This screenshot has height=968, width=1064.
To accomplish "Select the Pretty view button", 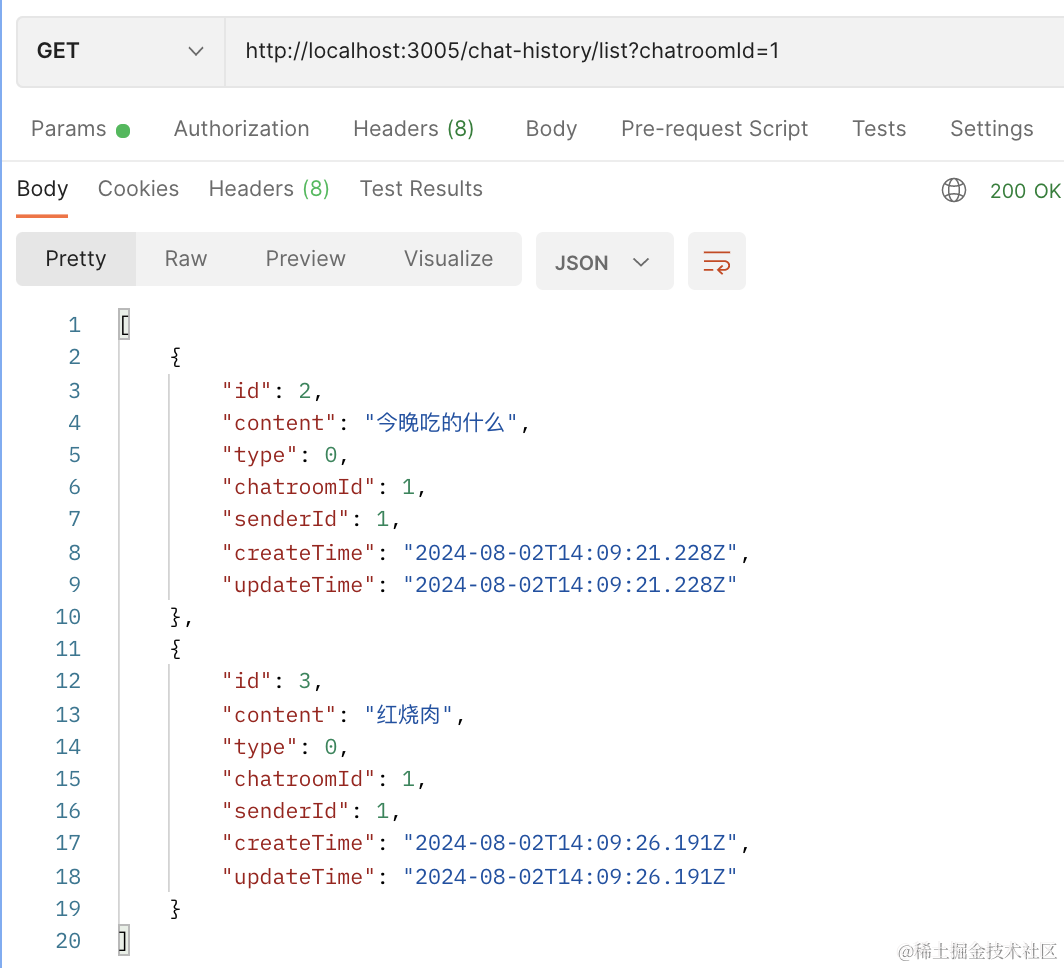I will 76,259.
